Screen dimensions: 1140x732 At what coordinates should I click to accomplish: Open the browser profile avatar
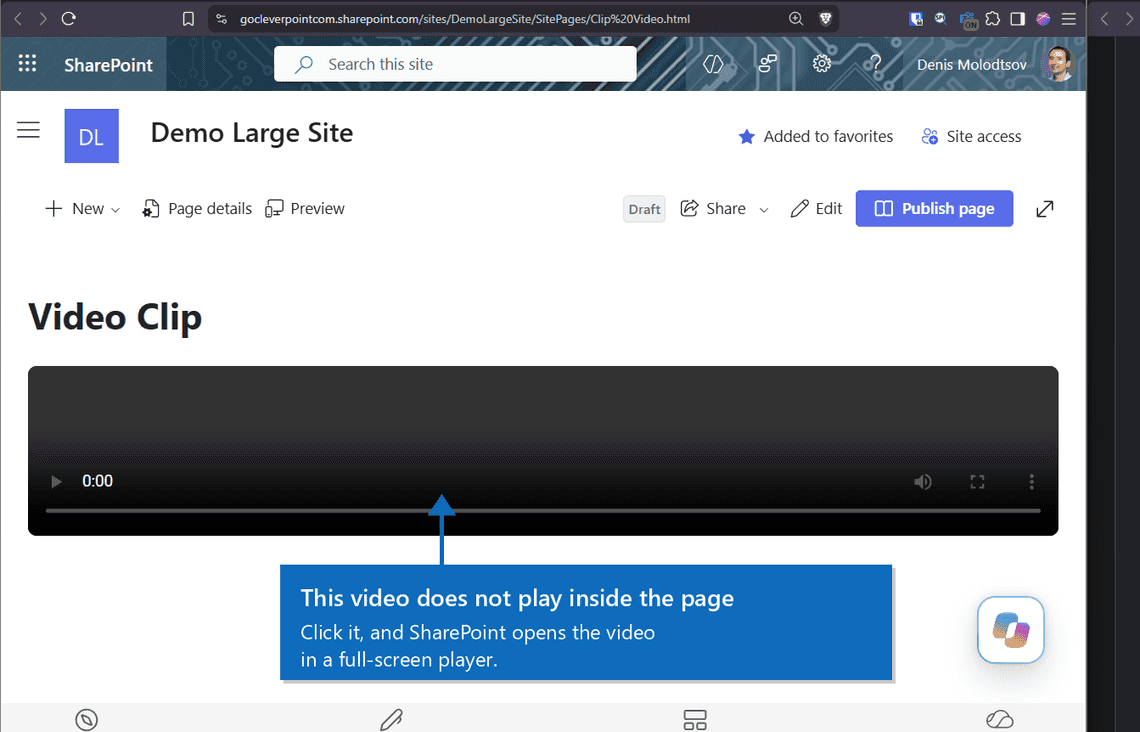1043,19
